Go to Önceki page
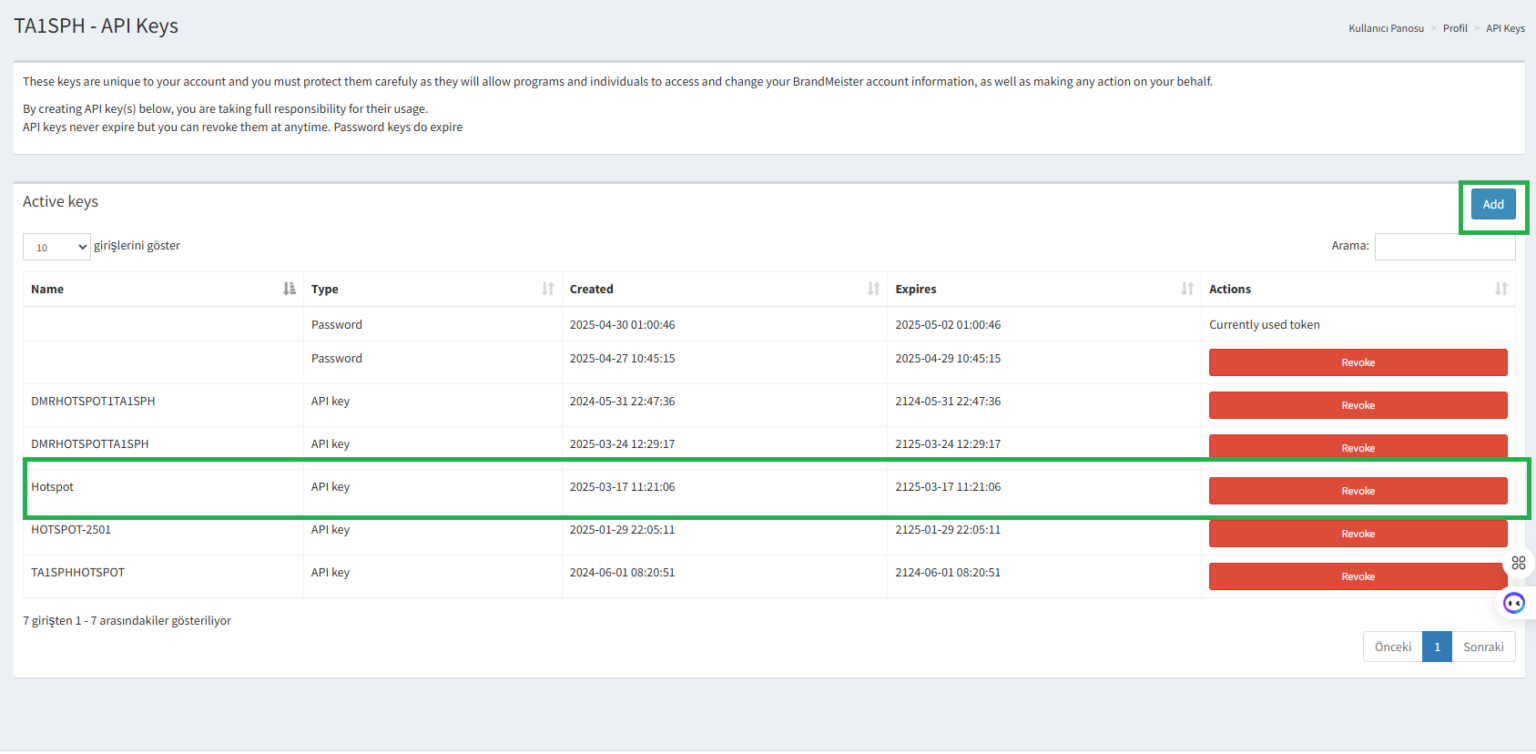Screen dimensions: 1536x754 1392,647
